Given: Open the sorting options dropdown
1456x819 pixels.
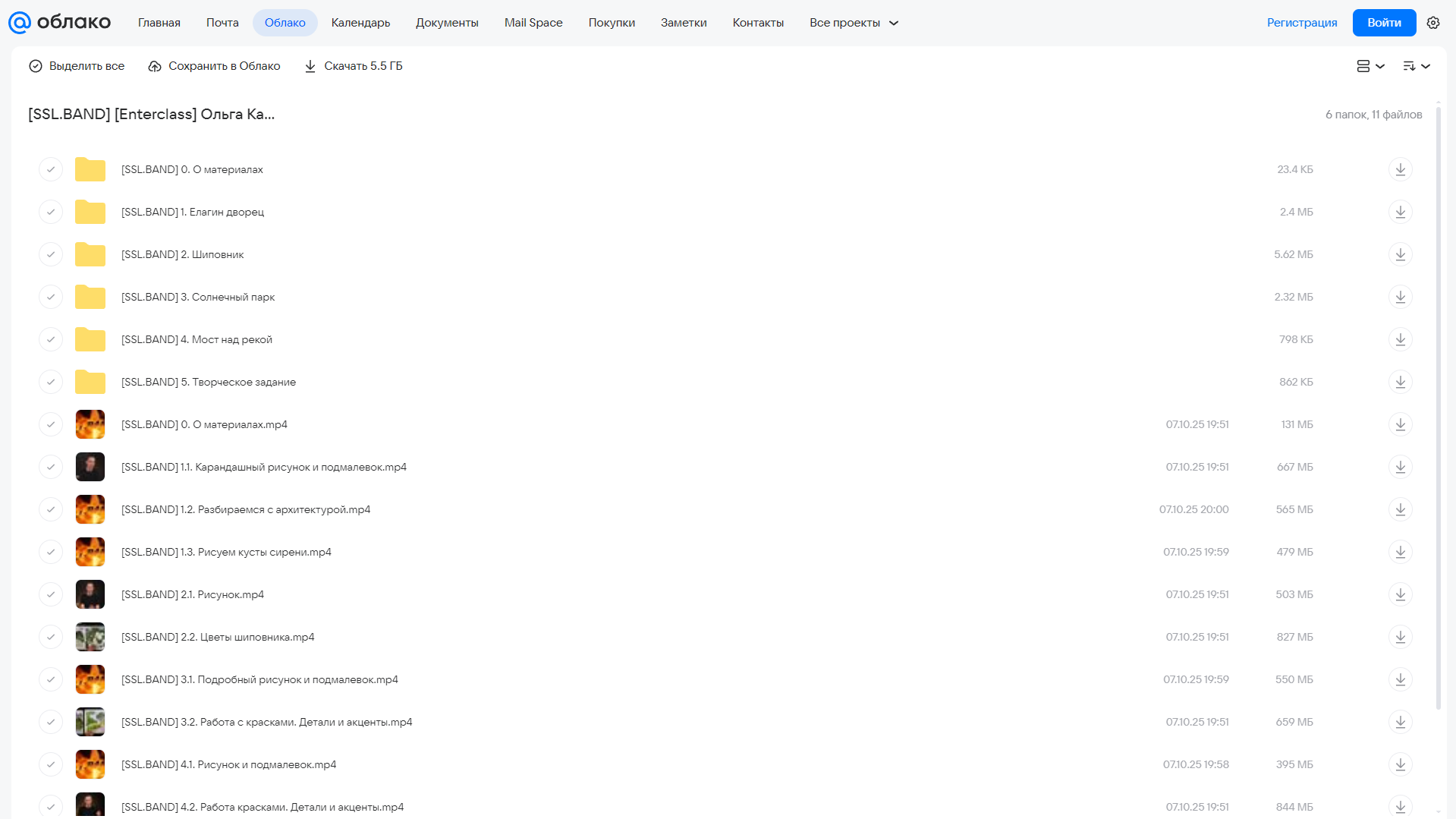Looking at the screenshot, I should [1416, 66].
